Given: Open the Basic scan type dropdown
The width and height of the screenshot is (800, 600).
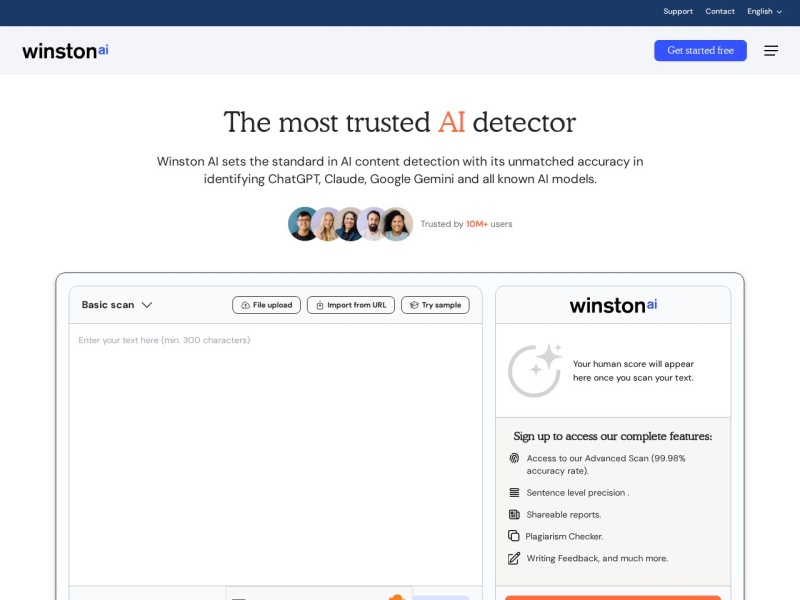Looking at the screenshot, I should (x=117, y=305).
